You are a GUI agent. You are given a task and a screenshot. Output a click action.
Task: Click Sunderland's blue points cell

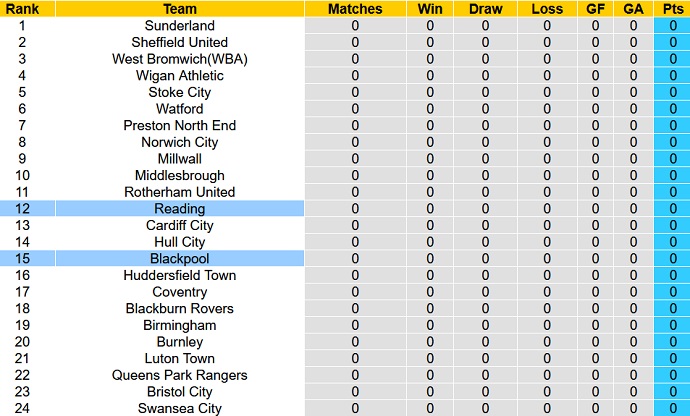pos(672,25)
